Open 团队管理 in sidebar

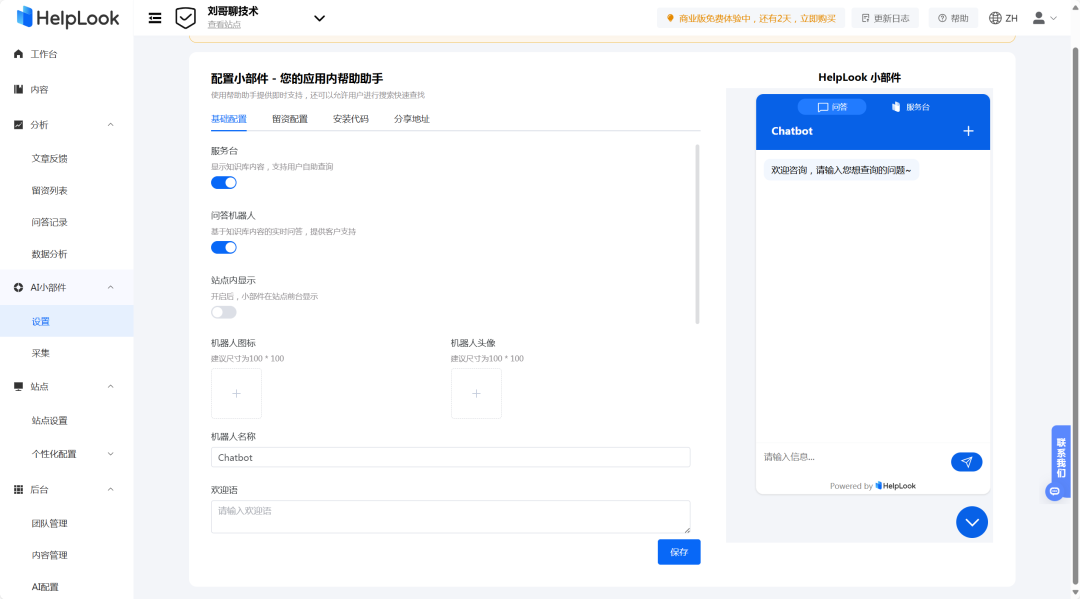(50, 523)
